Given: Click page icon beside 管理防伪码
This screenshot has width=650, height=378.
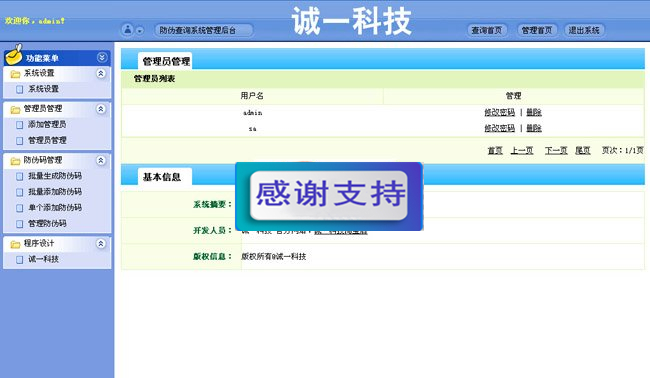Looking at the screenshot, I should tap(19, 224).
